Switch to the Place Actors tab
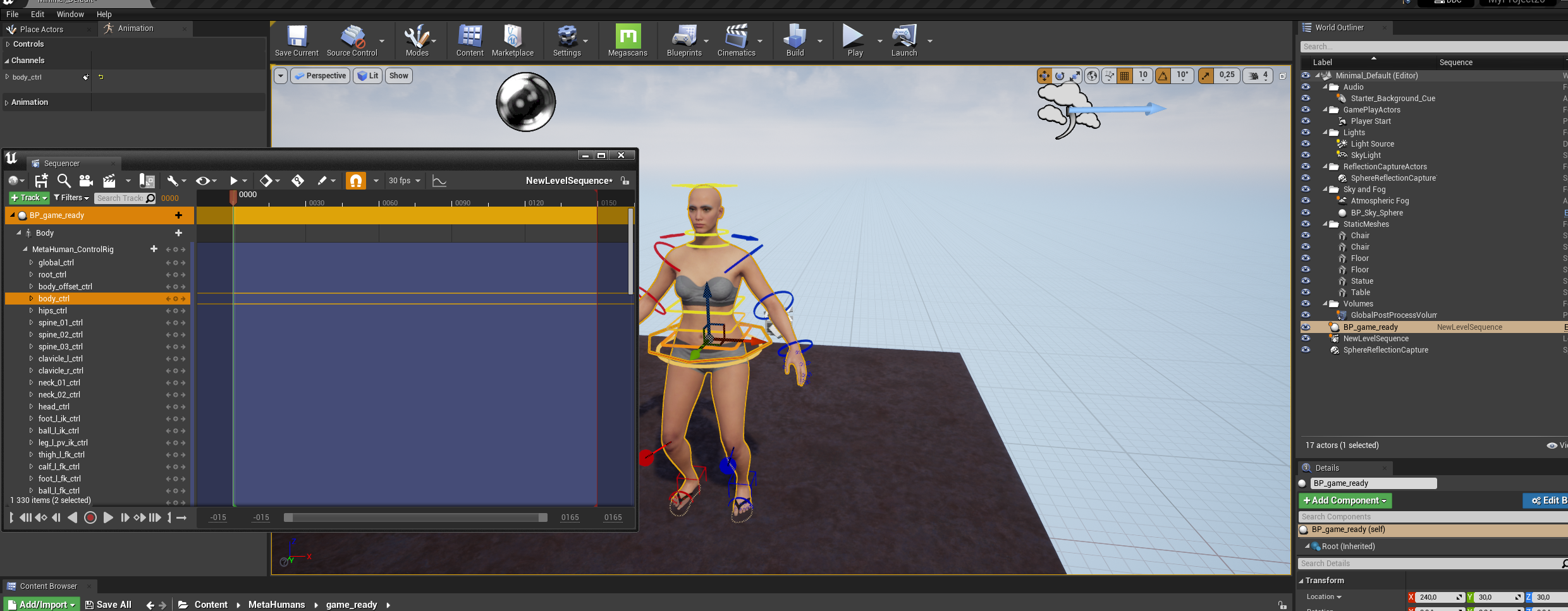Image resolution: width=1568 pixels, height=611 pixels. [x=42, y=29]
